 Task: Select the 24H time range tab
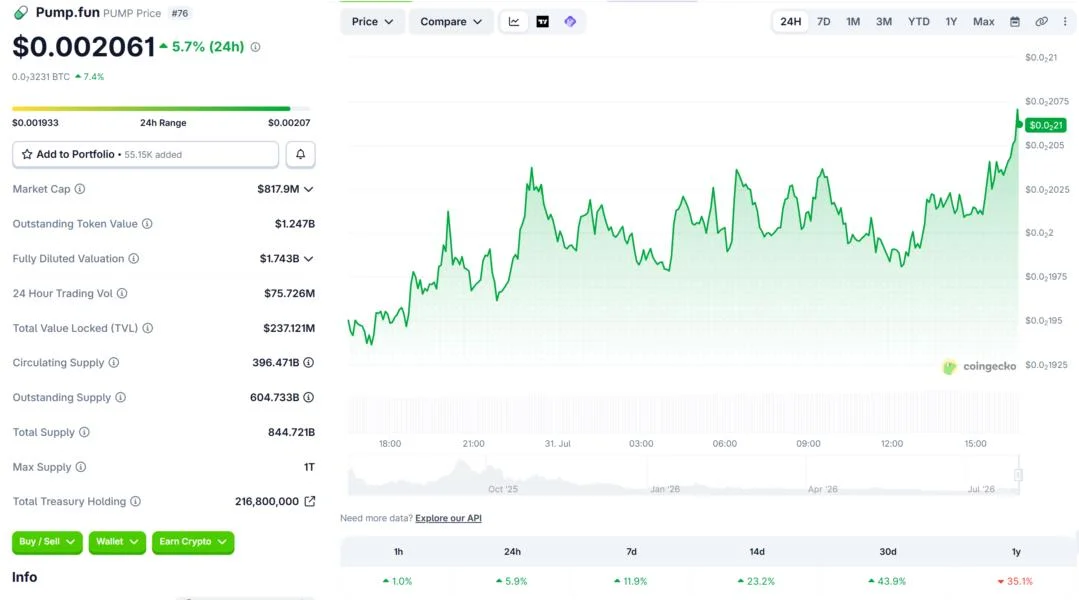point(790,21)
